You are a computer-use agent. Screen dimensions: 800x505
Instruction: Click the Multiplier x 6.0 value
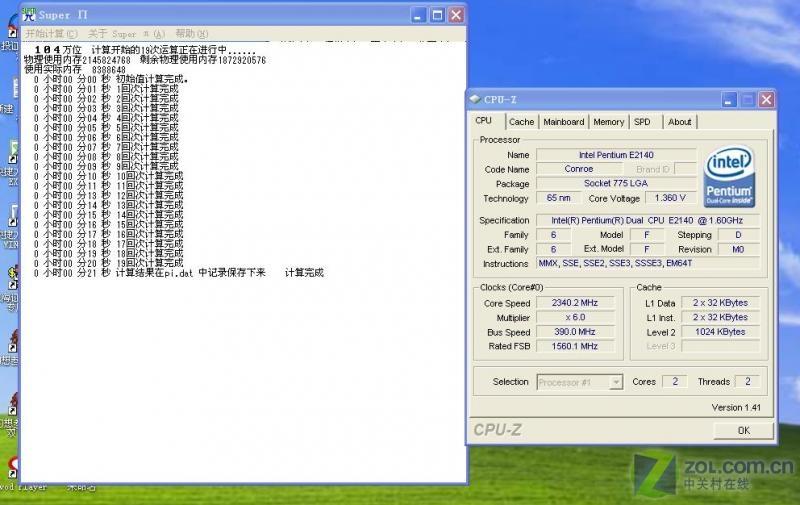tap(574, 317)
